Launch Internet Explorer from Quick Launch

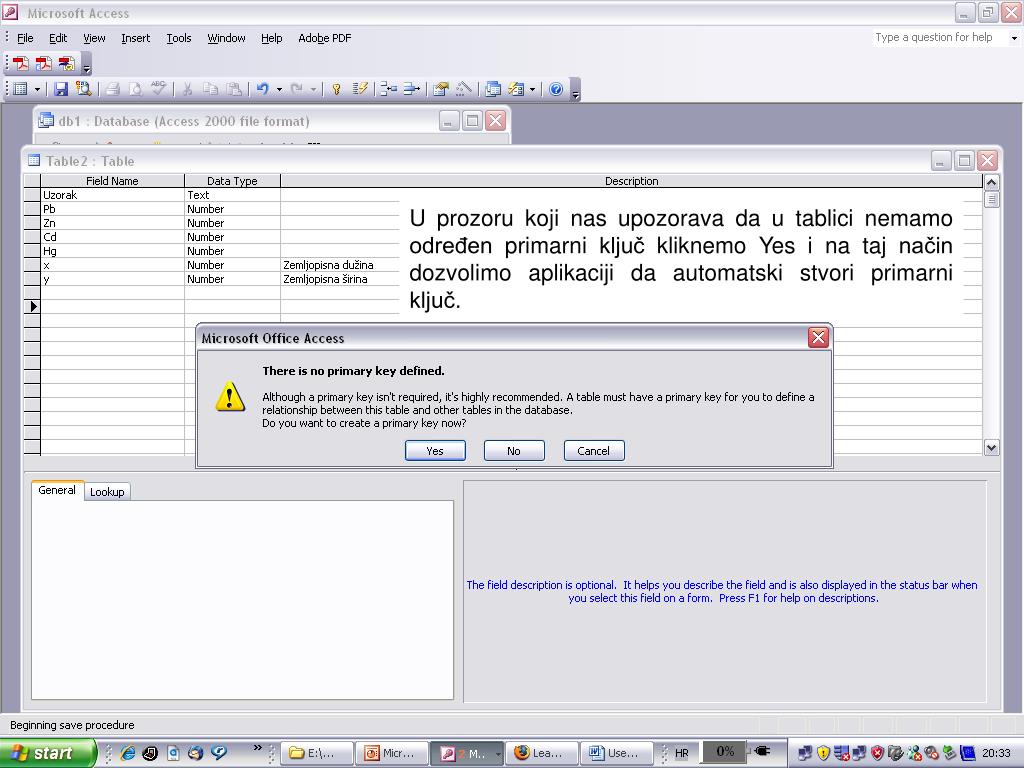(127, 753)
